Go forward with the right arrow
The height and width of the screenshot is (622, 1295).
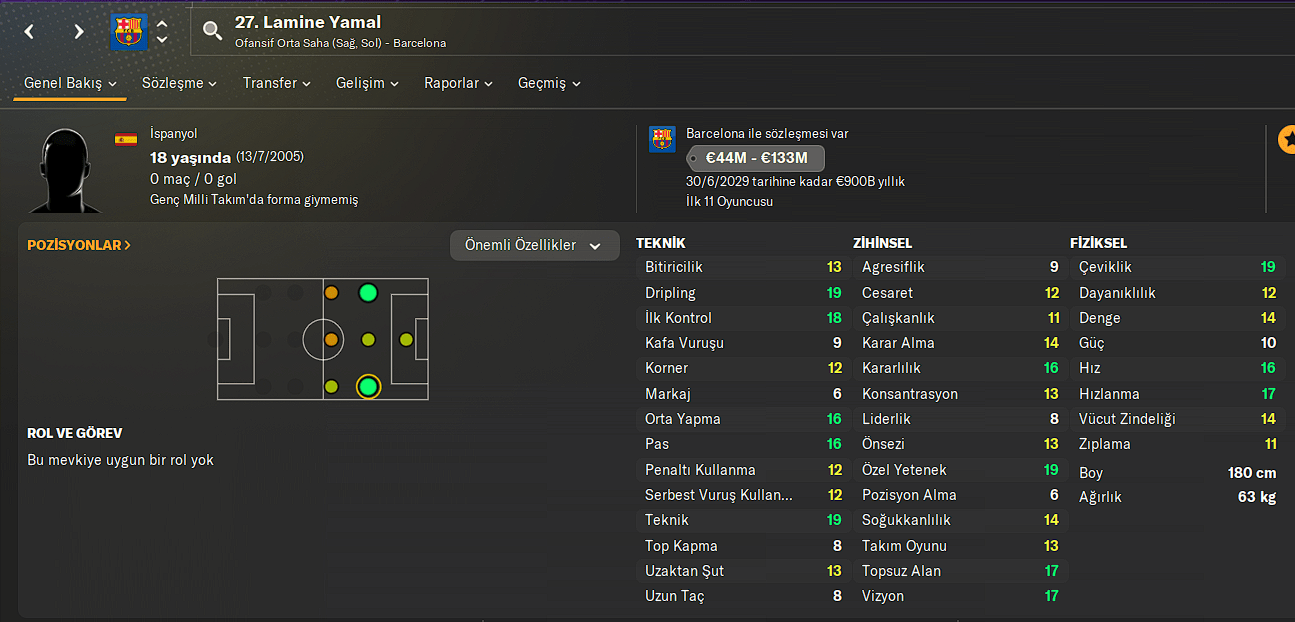(79, 32)
